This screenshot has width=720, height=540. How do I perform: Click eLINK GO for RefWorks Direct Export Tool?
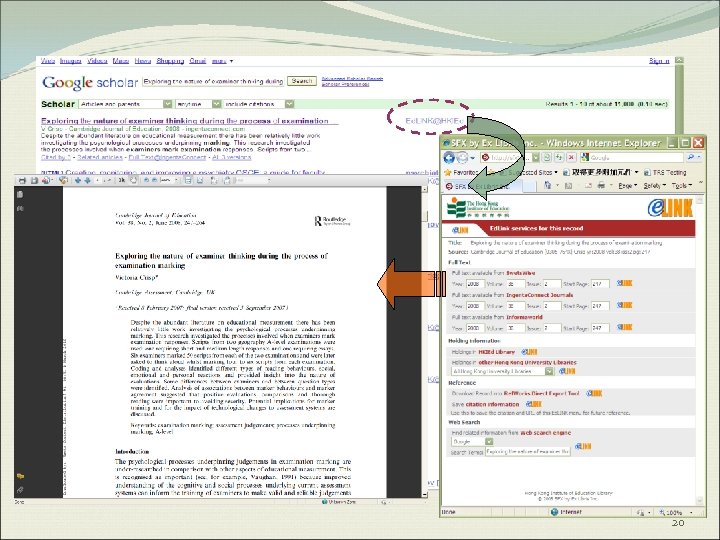coord(594,393)
